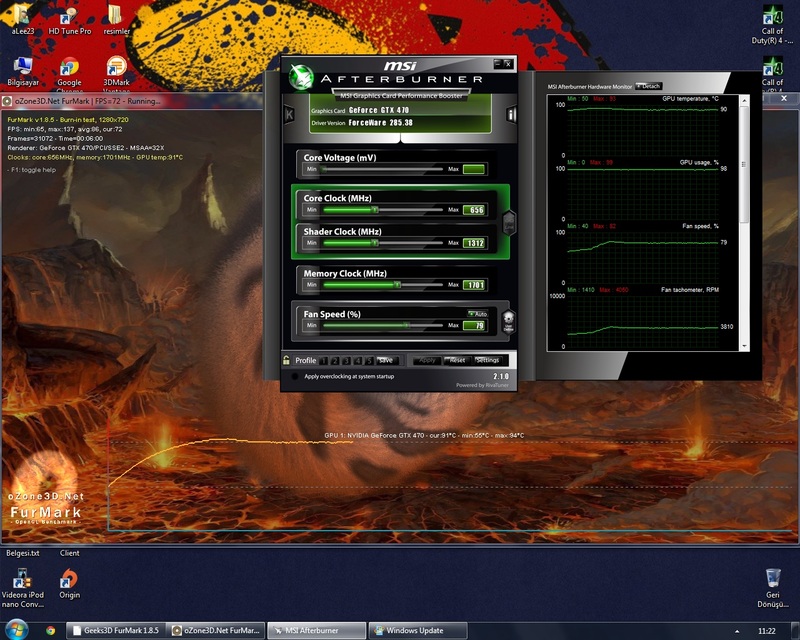Open the Bilgisayar desktop icon
Screen dimensions: 800x640
tap(23, 71)
